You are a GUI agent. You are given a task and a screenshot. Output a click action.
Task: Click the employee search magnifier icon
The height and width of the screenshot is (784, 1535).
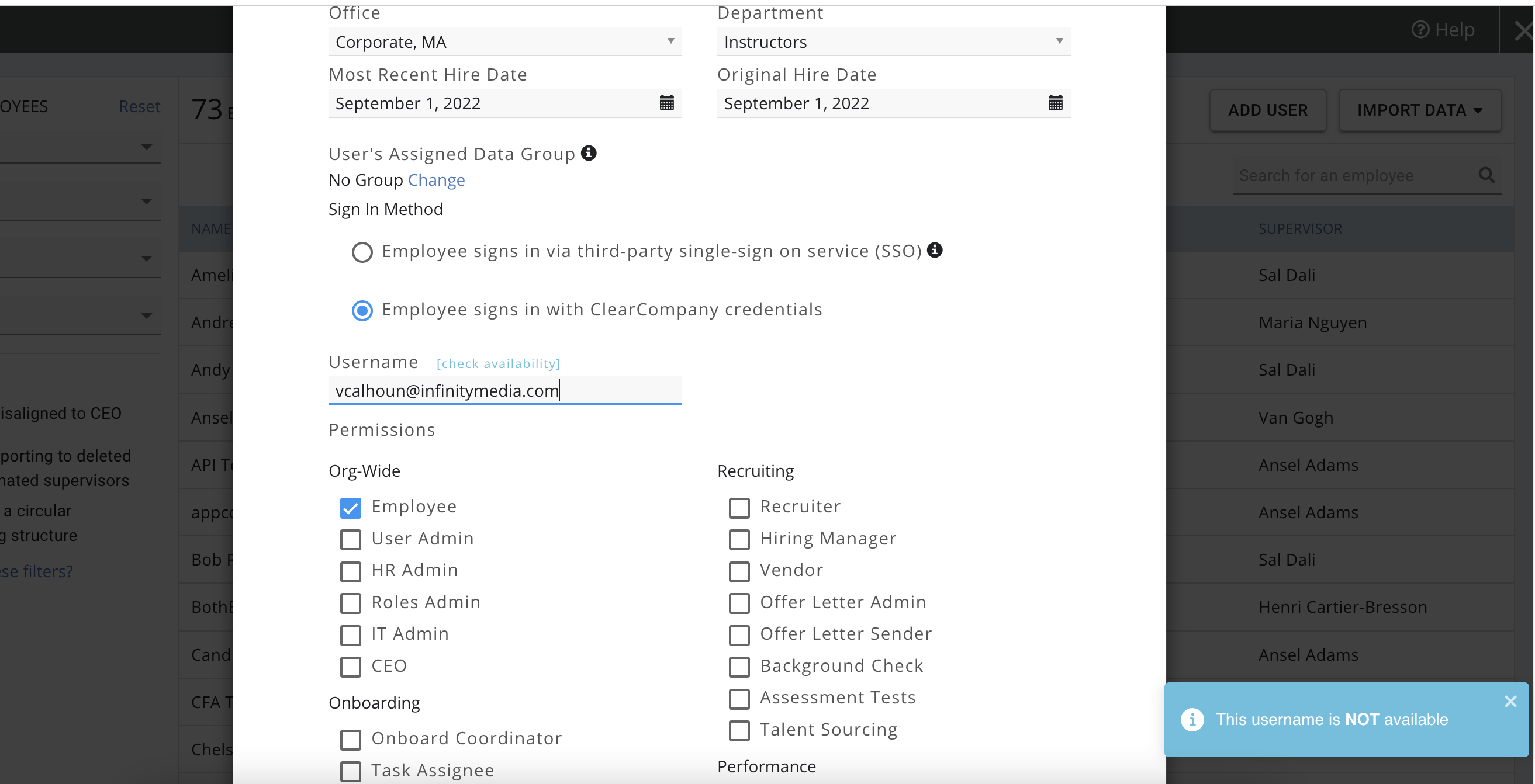point(1486,175)
